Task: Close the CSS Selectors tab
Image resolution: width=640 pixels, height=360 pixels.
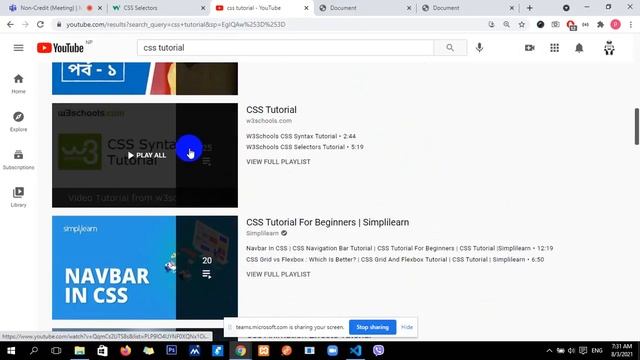Action: pos(203,8)
